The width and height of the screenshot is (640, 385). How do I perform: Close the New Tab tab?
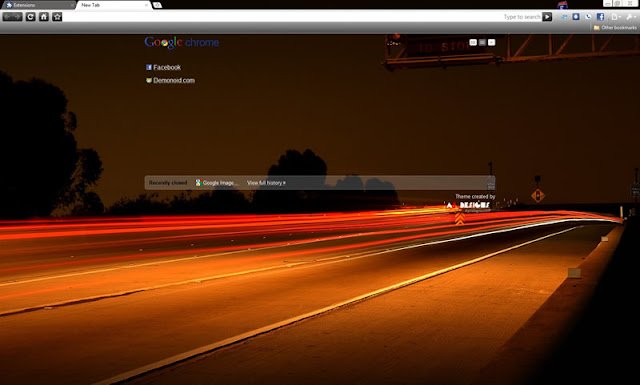[x=147, y=5]
